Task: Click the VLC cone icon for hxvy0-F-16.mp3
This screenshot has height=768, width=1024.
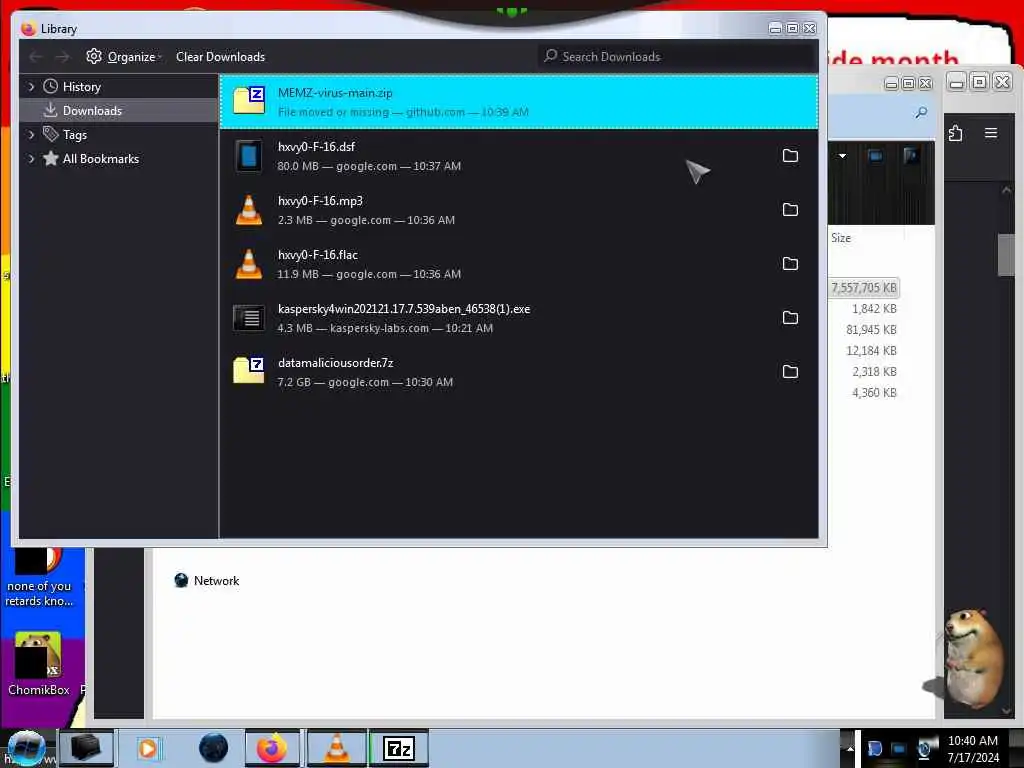Action: (249, 210)
